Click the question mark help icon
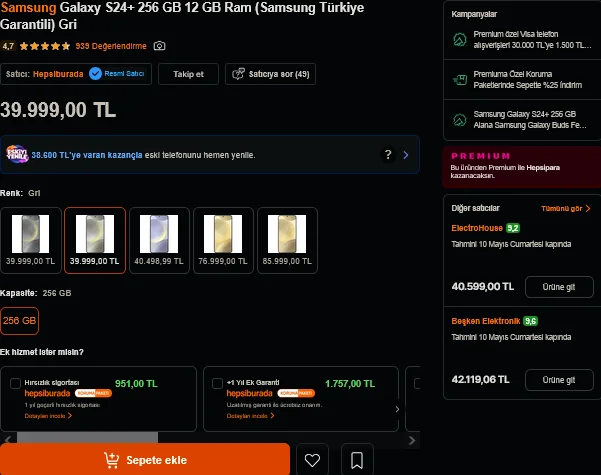This screenshot has height=475, width=601. [x=388, y=154]
